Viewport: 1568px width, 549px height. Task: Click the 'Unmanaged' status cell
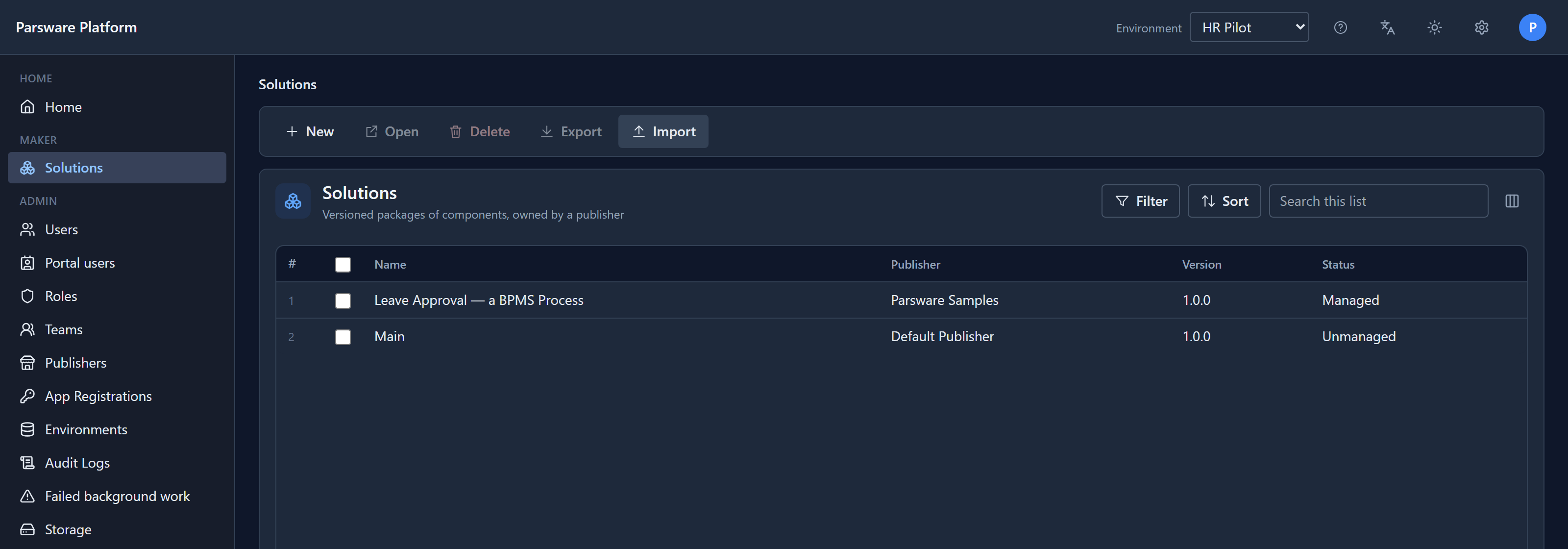click(x=1359, y=337)
